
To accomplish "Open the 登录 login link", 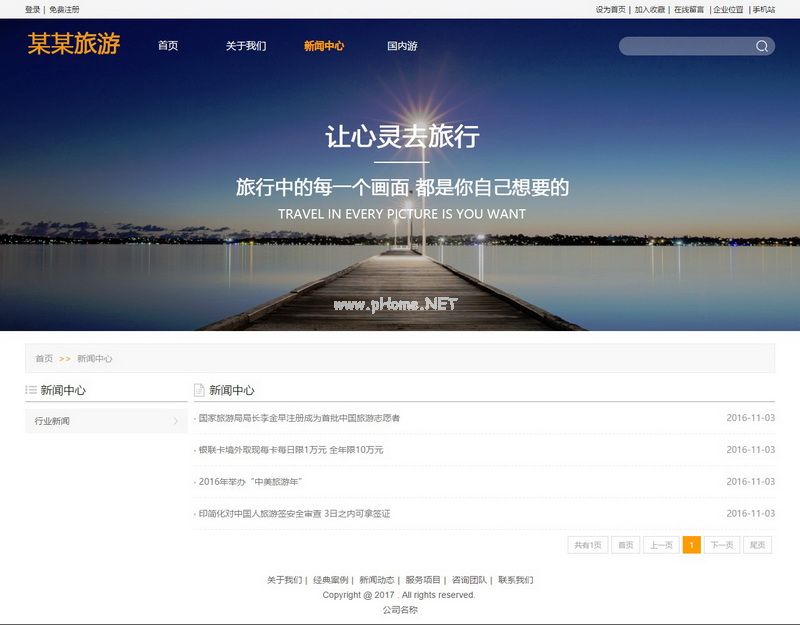I will pyautogui.click(x=33, y=9).
